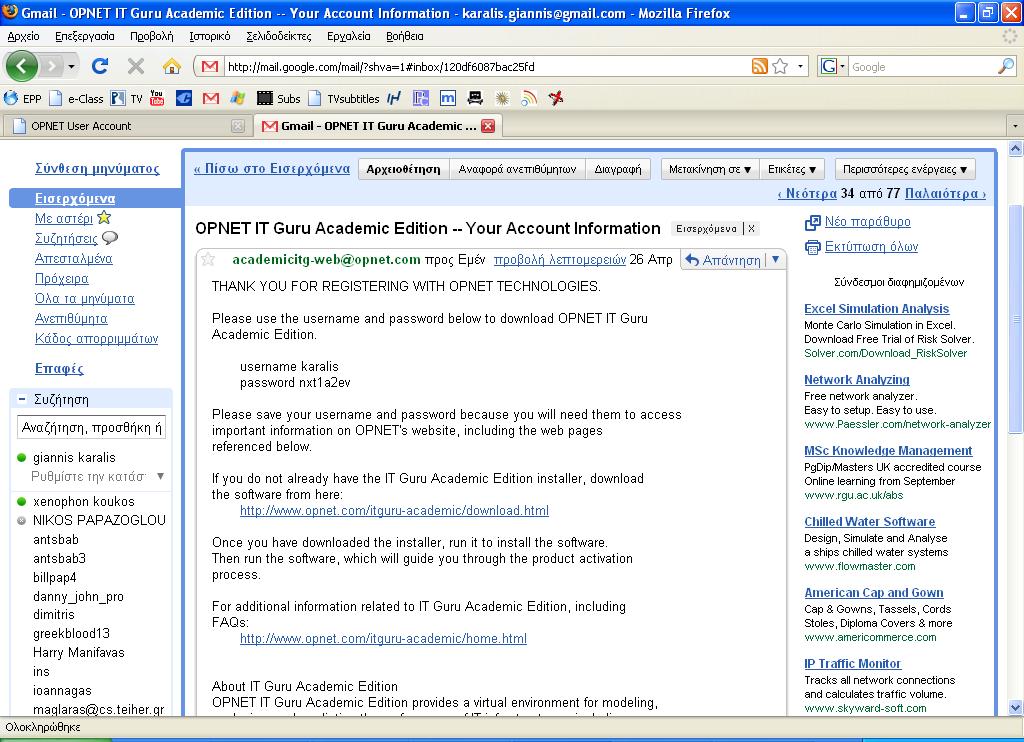The image size is (1024, 742).
Task: Click the Διαγραφή button
Action: (618, 169)
